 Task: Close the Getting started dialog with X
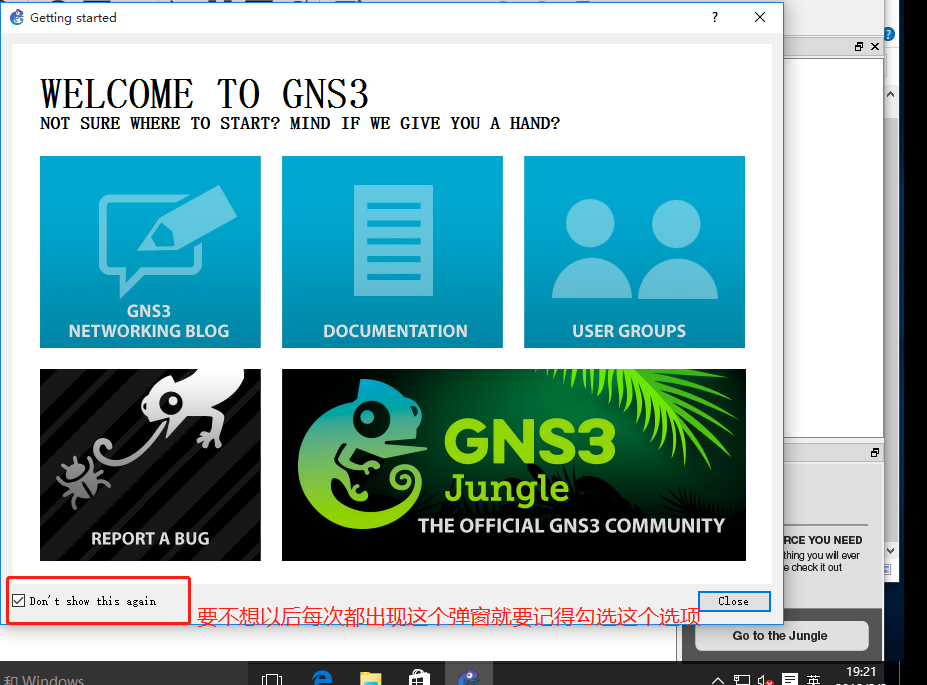click(760, 17)
